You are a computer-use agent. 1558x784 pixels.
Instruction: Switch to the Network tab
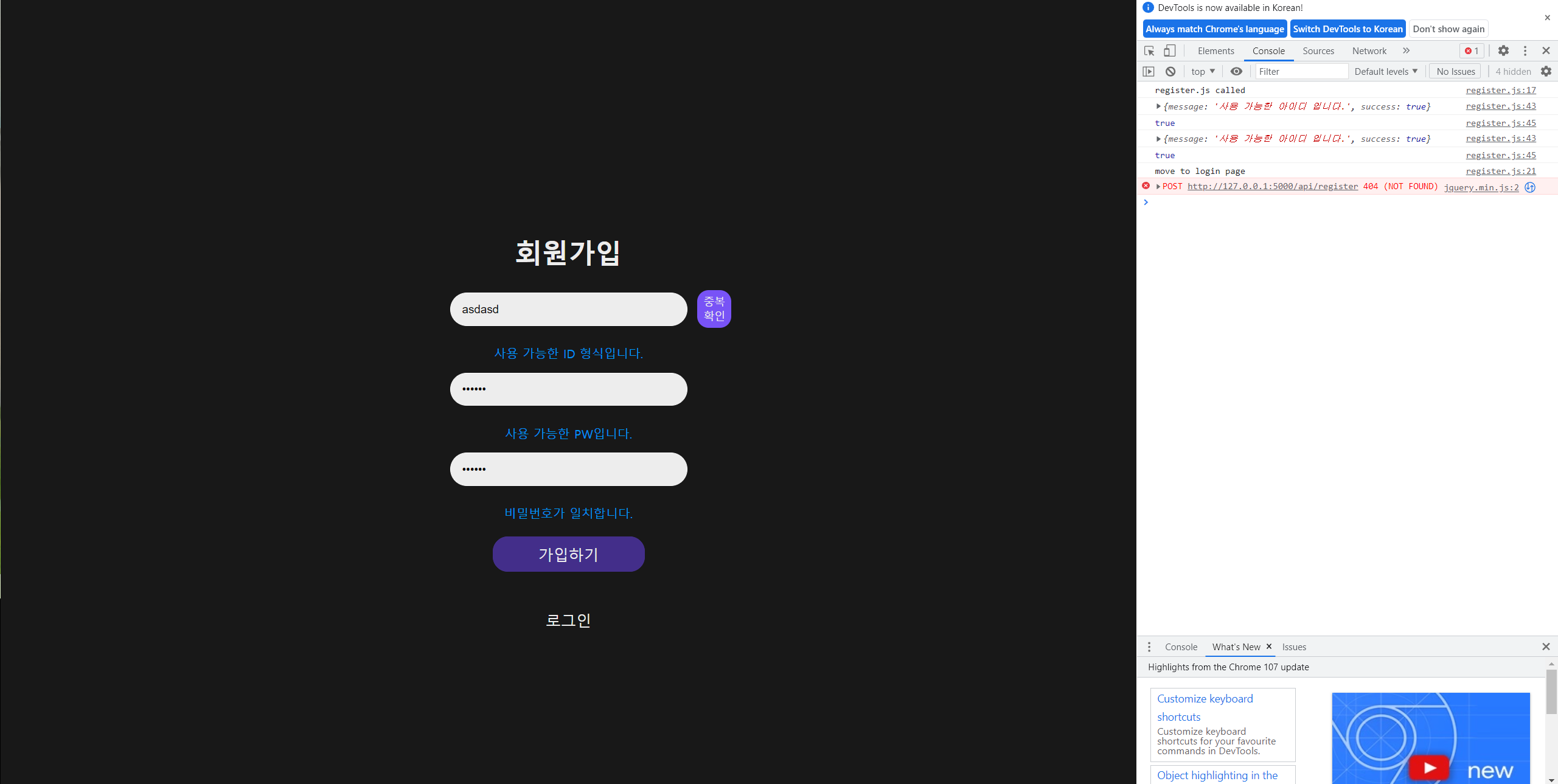coord(1369,51)
